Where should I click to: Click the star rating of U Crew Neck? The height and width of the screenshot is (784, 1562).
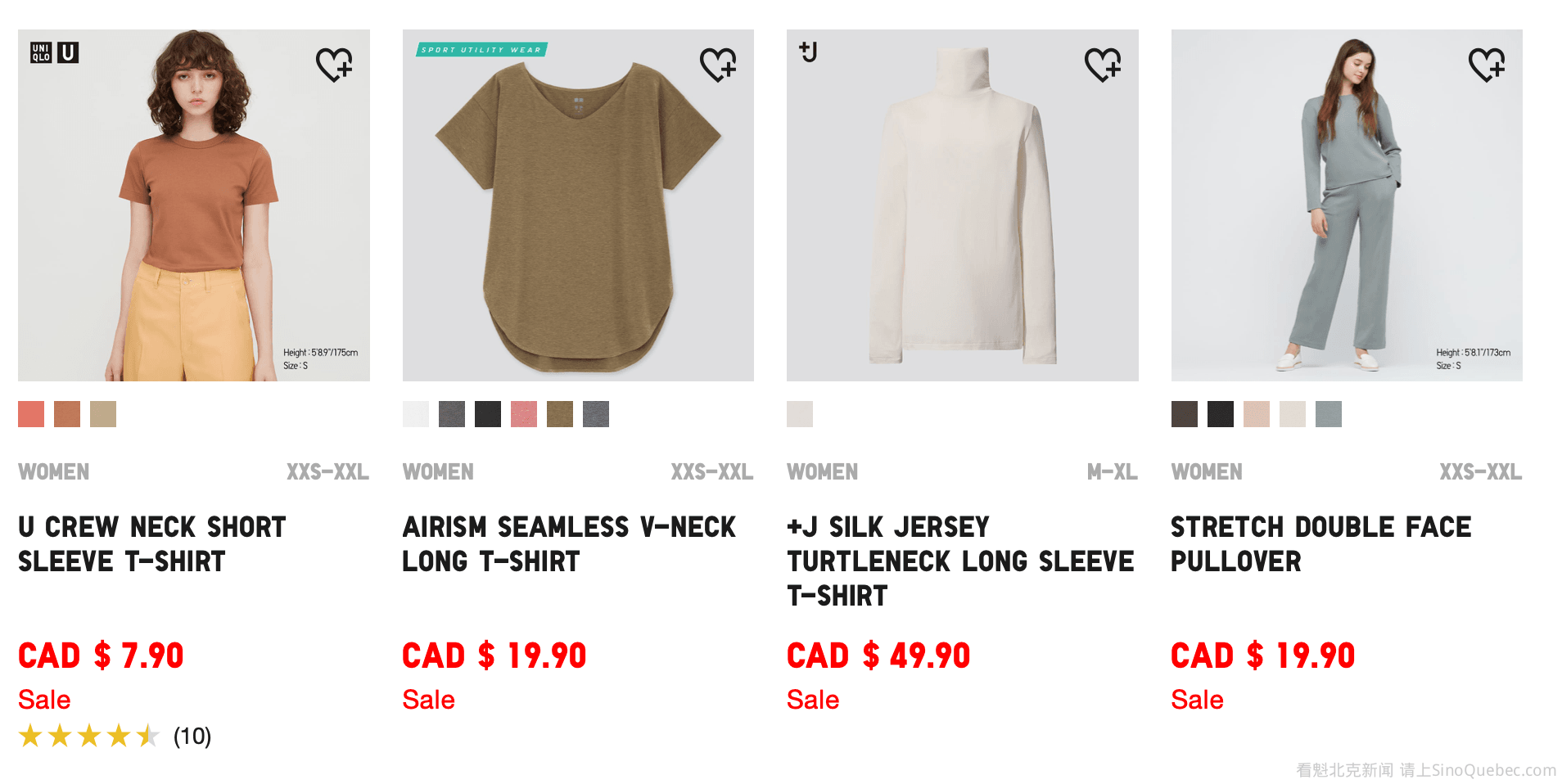(88, 737)
